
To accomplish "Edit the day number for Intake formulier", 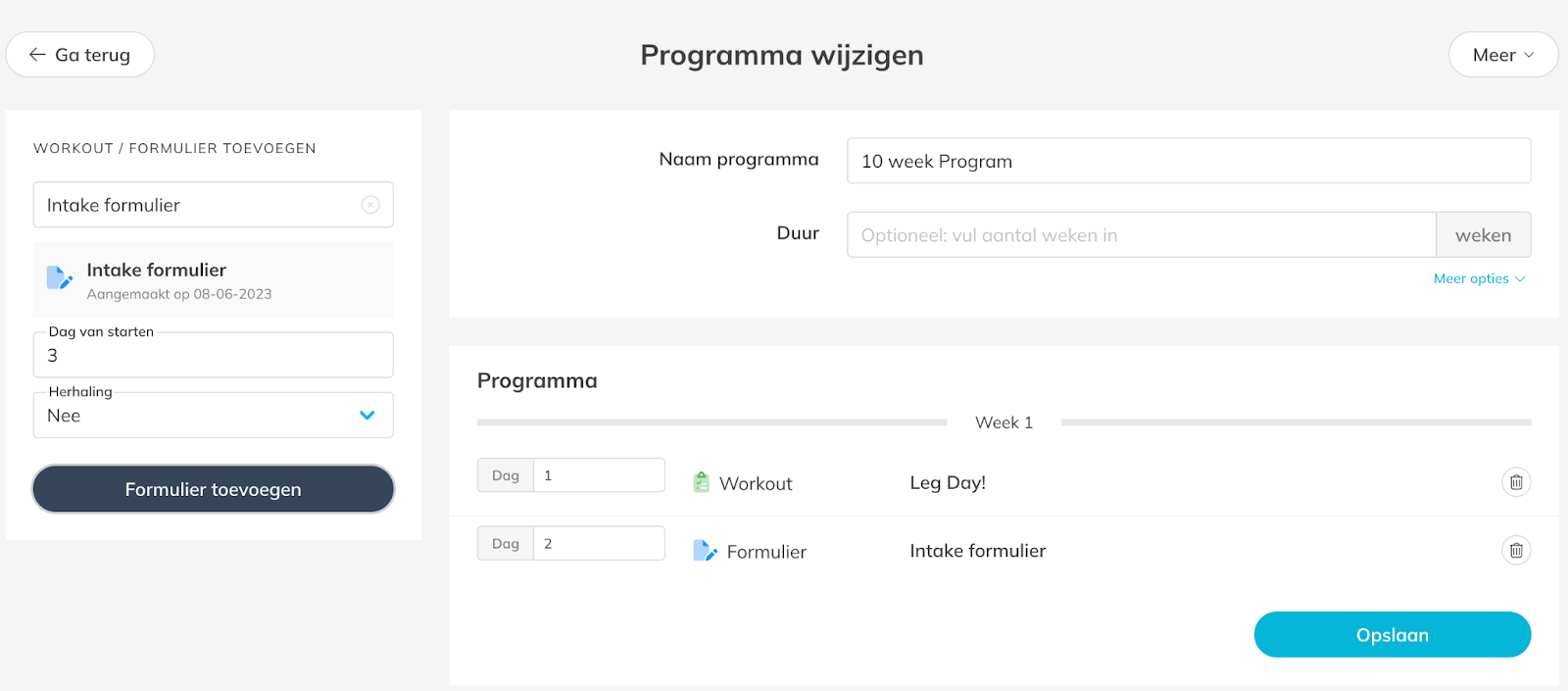I will point(598,544).
